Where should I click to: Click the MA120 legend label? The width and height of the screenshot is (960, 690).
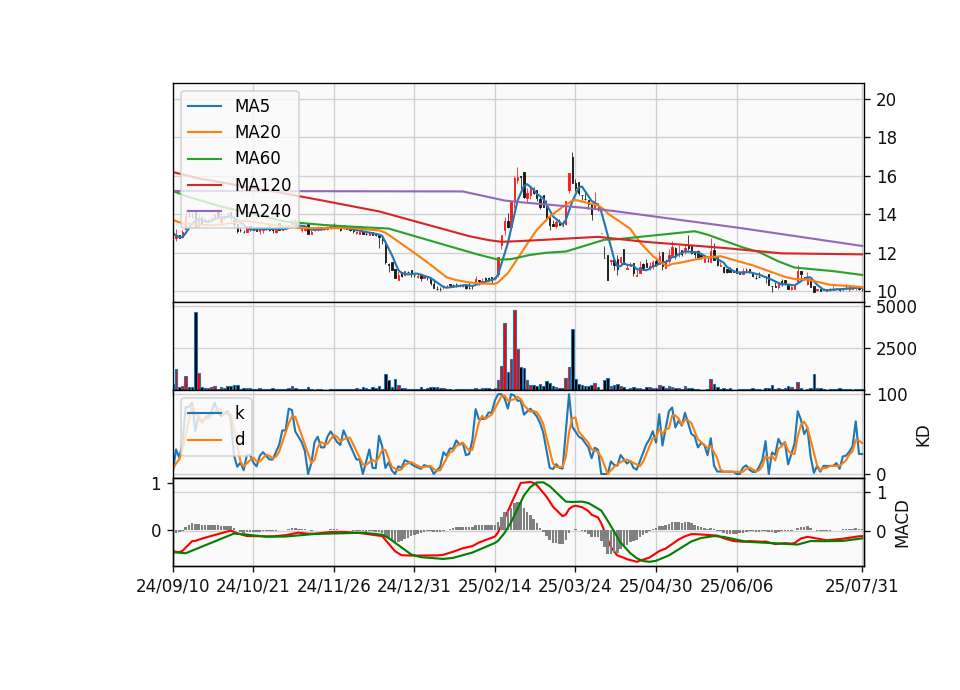tap(263, 185)
